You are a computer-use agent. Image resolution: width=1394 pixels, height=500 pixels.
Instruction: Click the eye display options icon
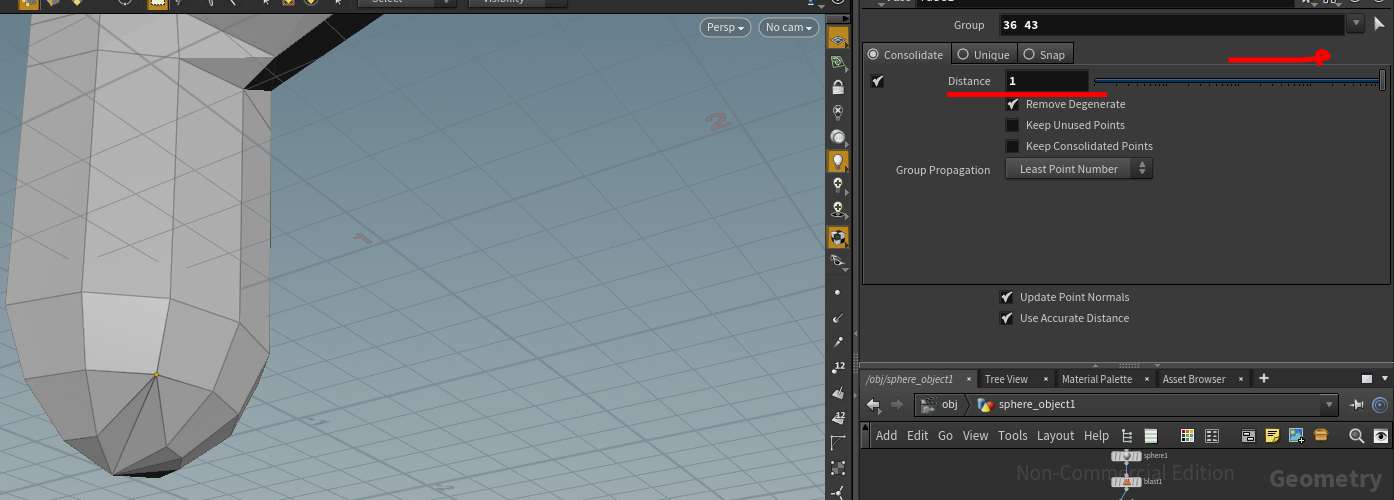[x=1381, y=436]
